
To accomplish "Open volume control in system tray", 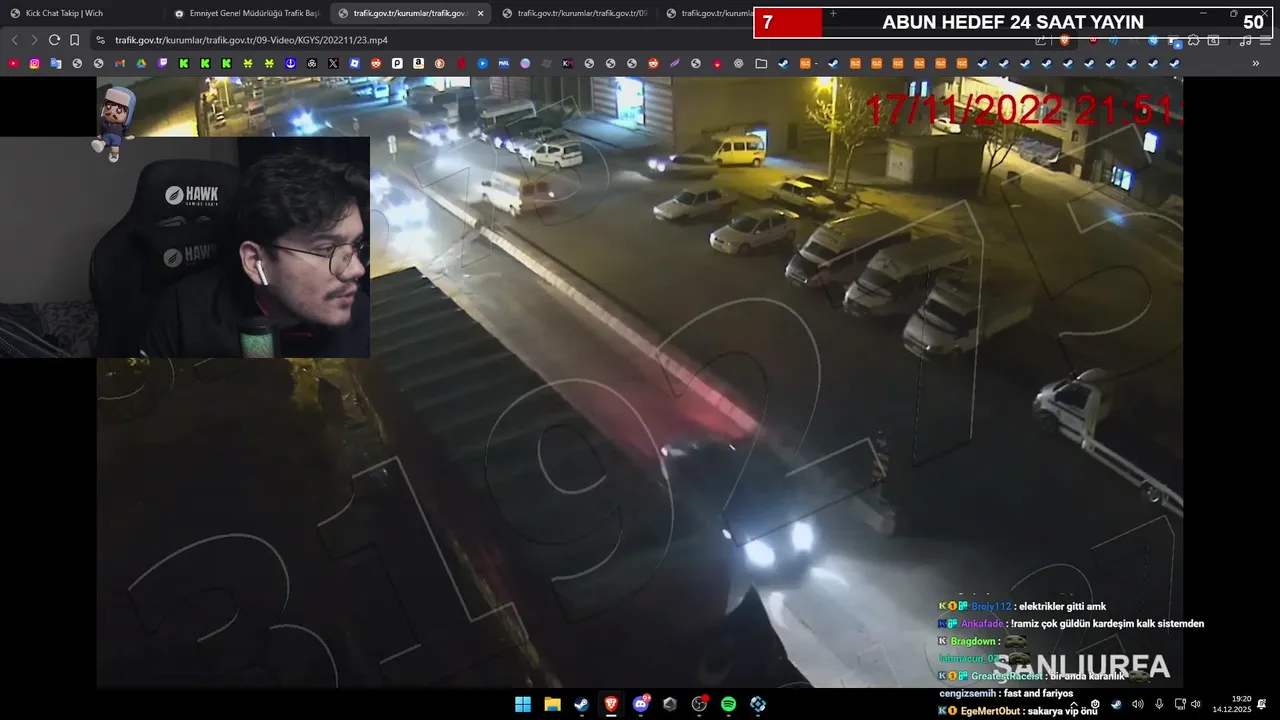I will (1195, 704).
